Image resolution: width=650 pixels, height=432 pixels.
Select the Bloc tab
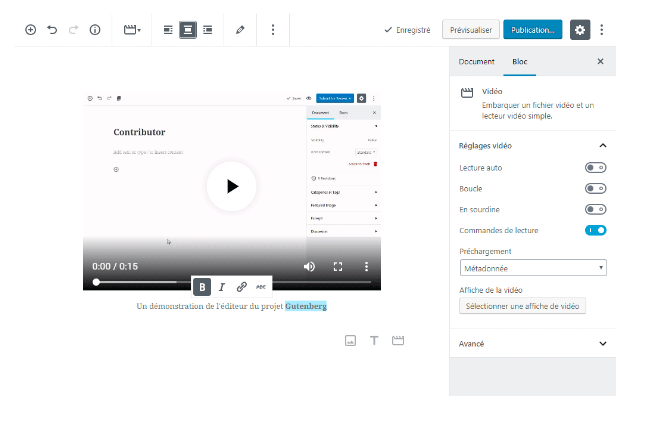tap(520, 62)
